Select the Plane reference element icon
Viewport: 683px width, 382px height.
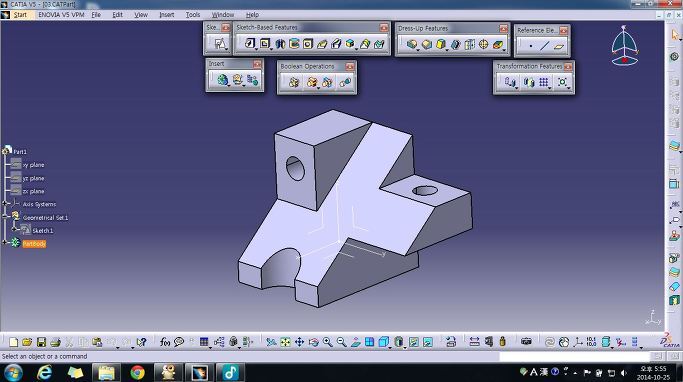(559, 46)
